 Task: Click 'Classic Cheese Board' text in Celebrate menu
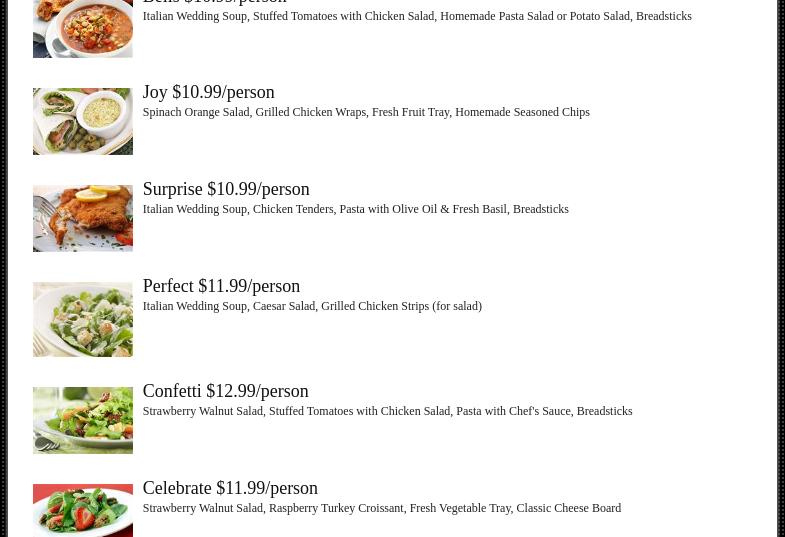tap(569, 508)
